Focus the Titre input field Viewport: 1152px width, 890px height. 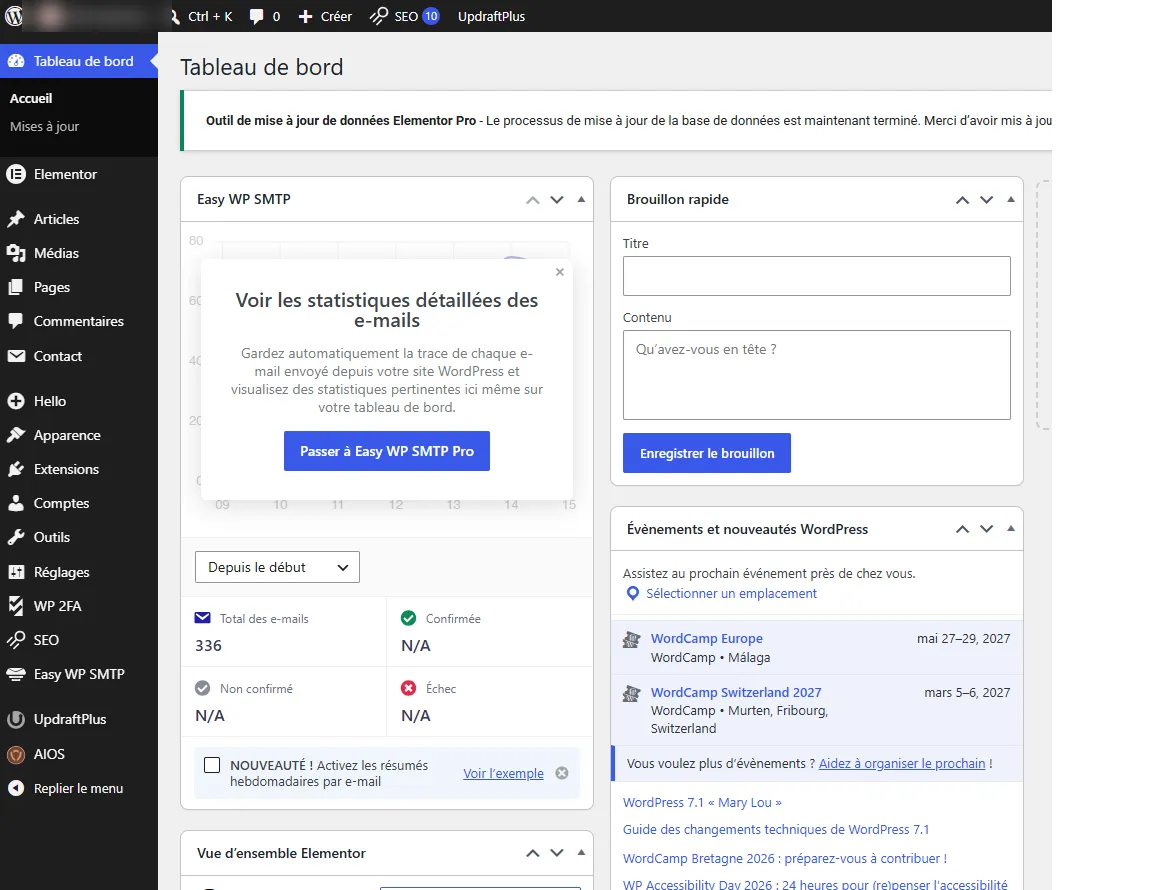coord(816,276)
